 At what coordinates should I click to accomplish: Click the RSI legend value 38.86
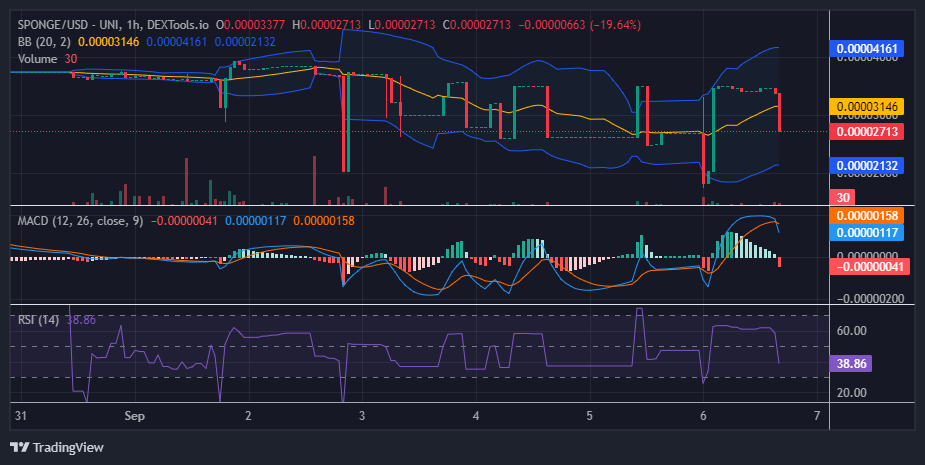click(81, 320)
